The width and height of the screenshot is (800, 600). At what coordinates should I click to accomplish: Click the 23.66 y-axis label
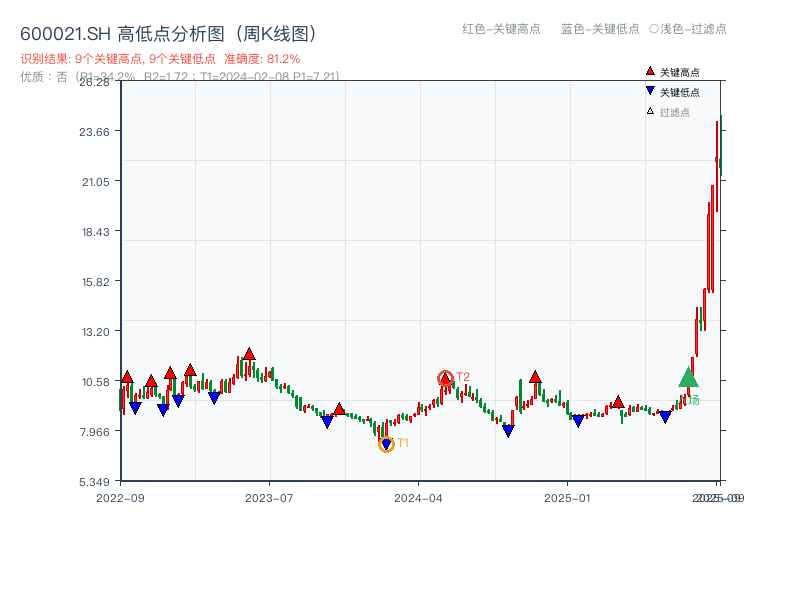point(94,132)
